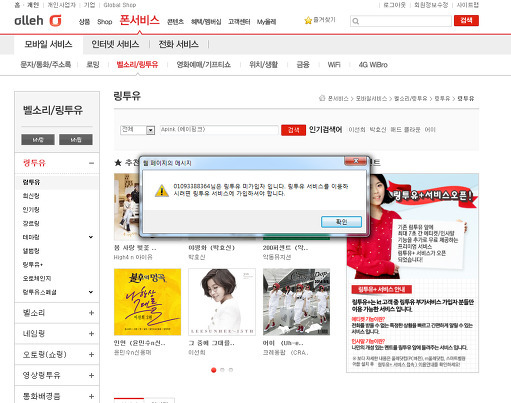Click the red search button beside Apink field
511x403 pixels.
293,130
